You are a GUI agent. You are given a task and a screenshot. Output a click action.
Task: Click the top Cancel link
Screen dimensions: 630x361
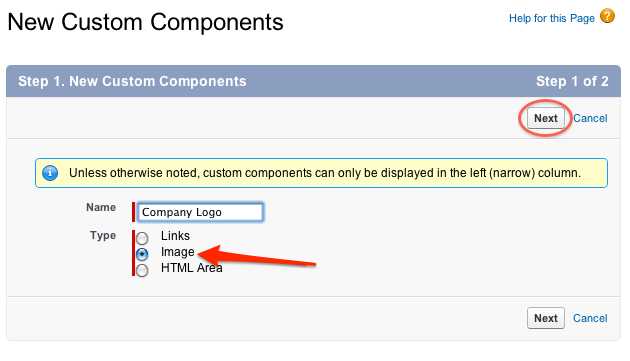pyautogui.click(x=590, y=118)
